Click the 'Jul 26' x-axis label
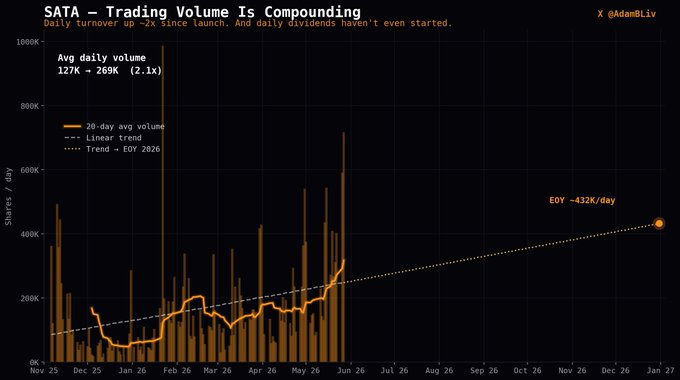 (394, 370)
